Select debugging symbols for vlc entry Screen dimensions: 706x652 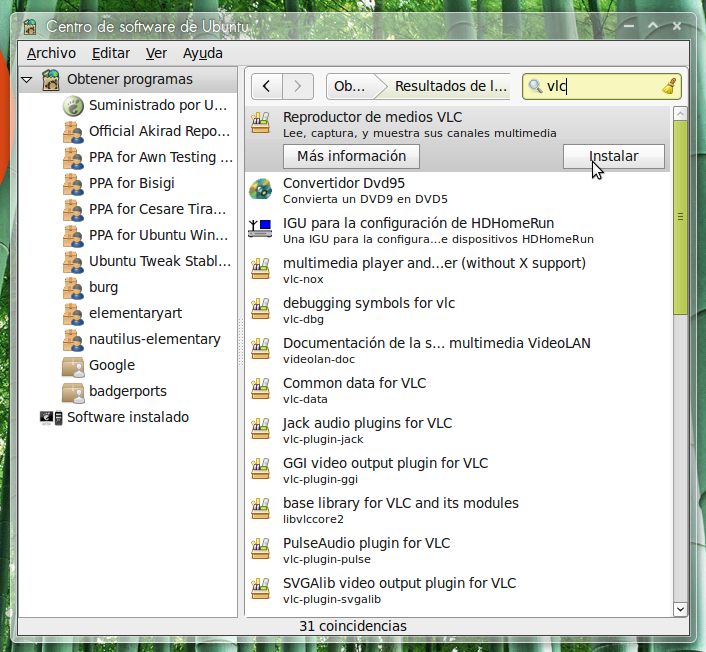coord(459,310)
